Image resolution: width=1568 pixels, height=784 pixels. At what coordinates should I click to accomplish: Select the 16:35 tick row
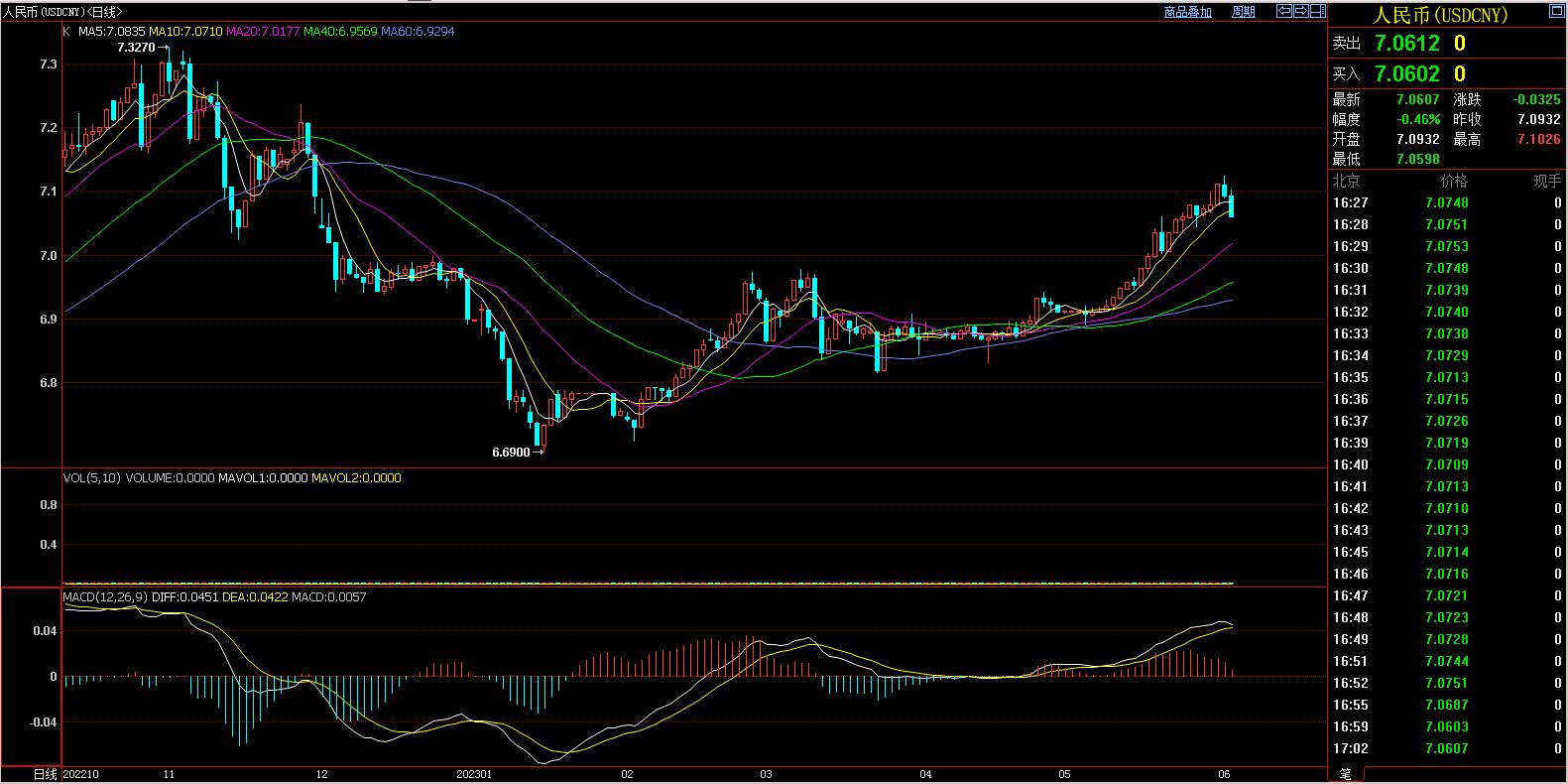[x=1447, y=377]
